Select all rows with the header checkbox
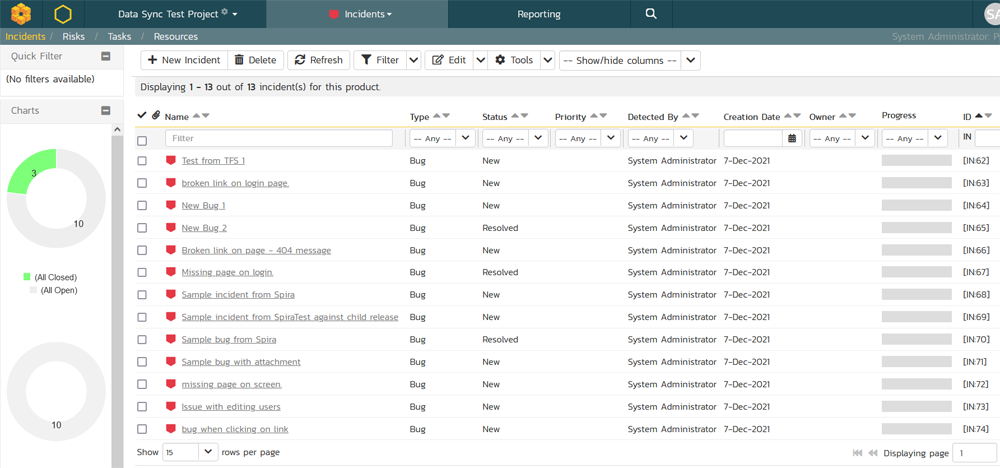This screenshot has height=468, width=1000. (x=142, y=140)
